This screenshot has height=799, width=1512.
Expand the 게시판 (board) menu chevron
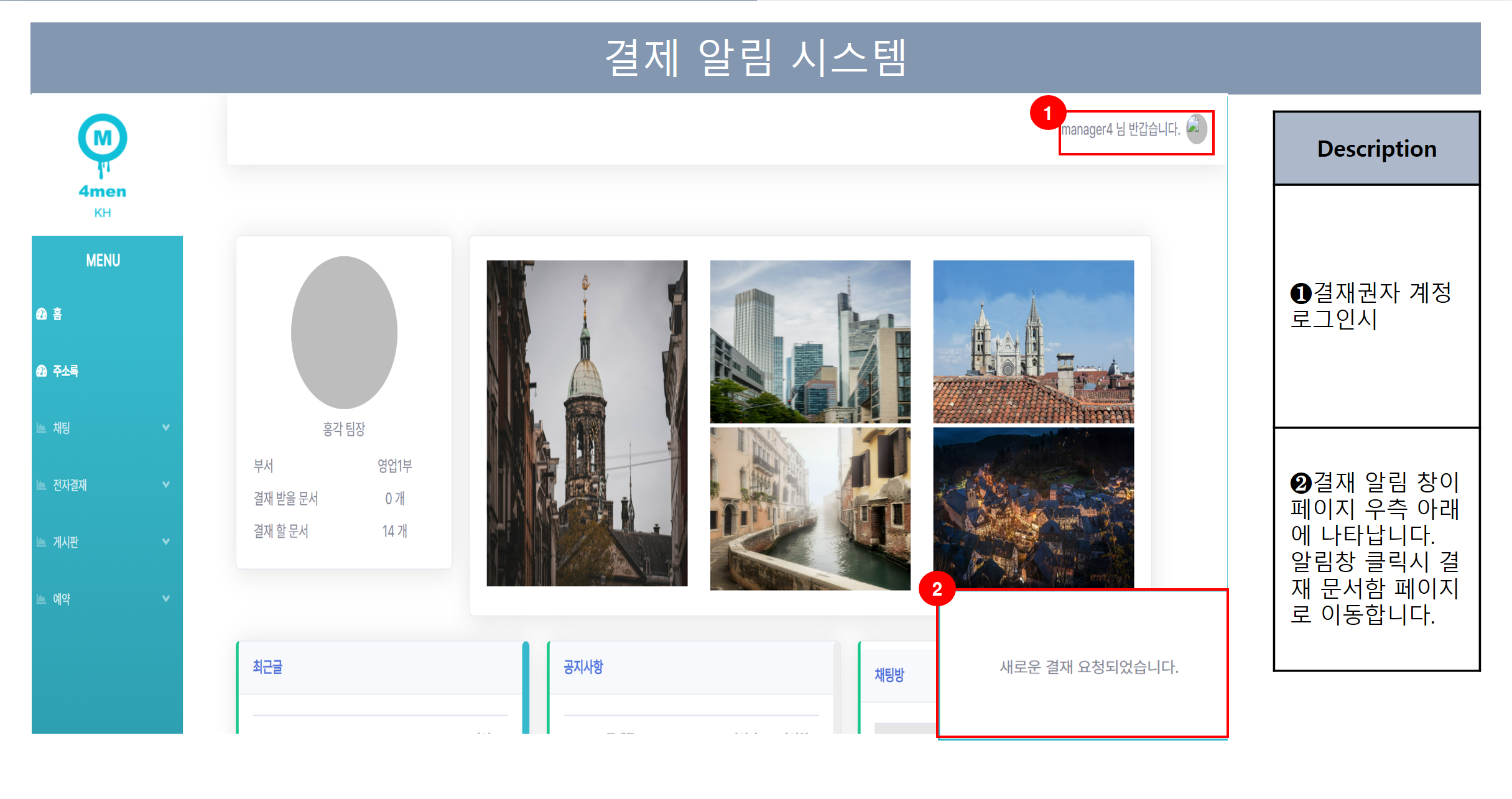[x=166, y=542]
